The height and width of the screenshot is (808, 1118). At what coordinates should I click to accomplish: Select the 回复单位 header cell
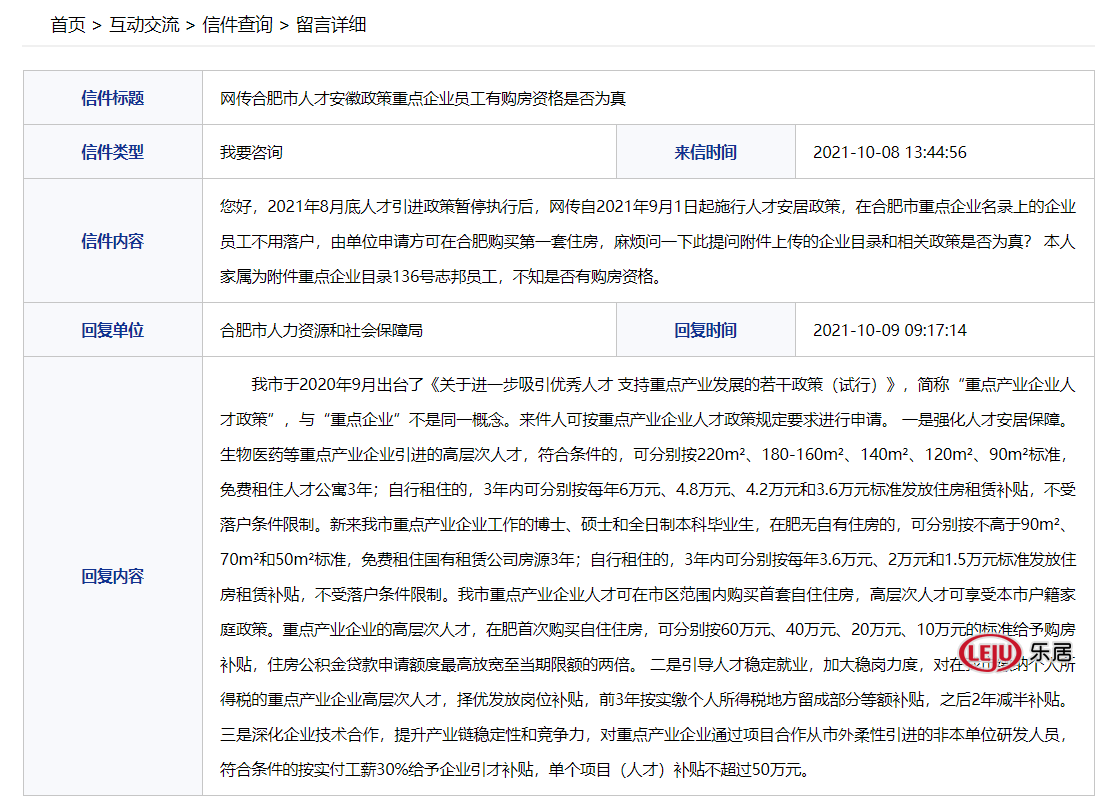113,330
